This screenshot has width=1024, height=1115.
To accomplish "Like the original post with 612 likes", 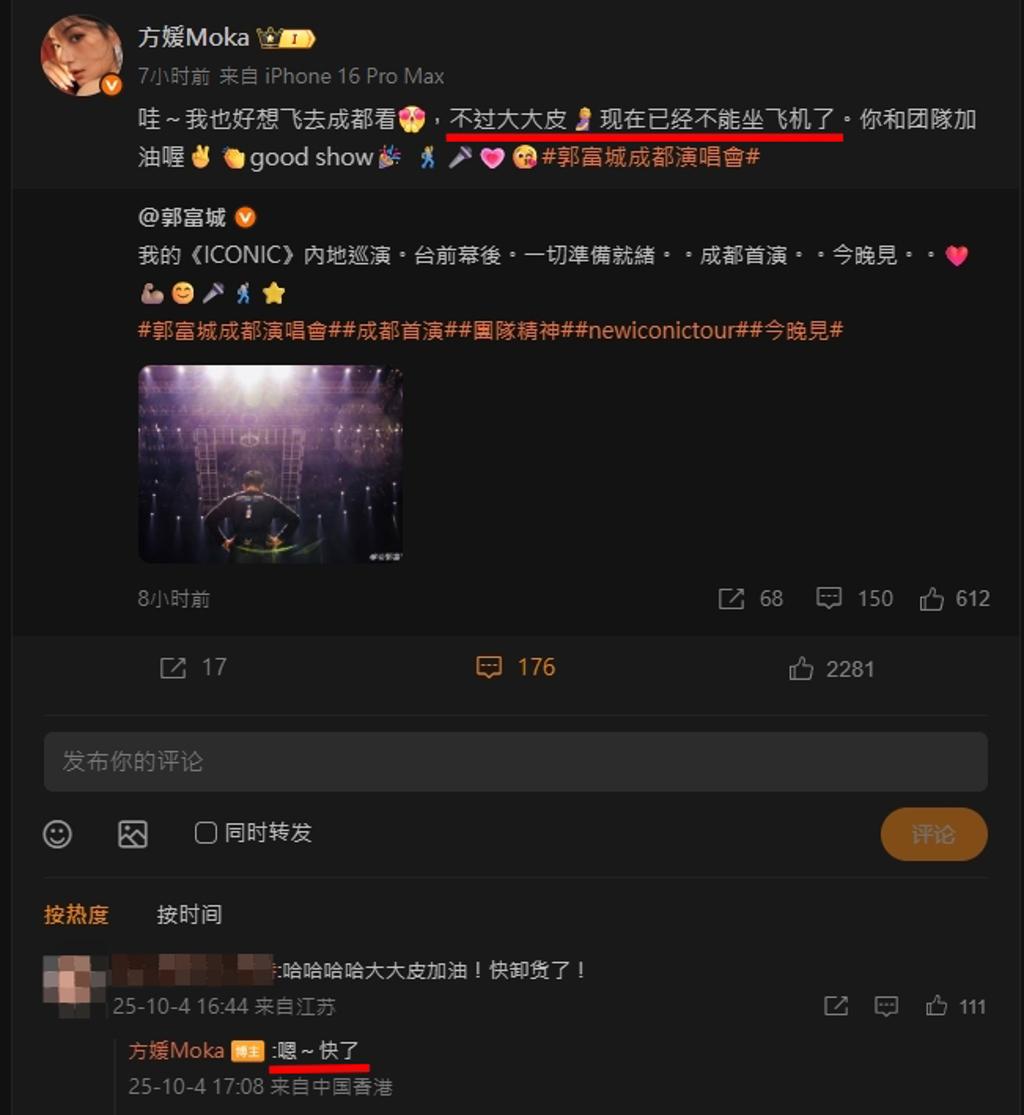I will pyautogui.click(x=932, y=599).
